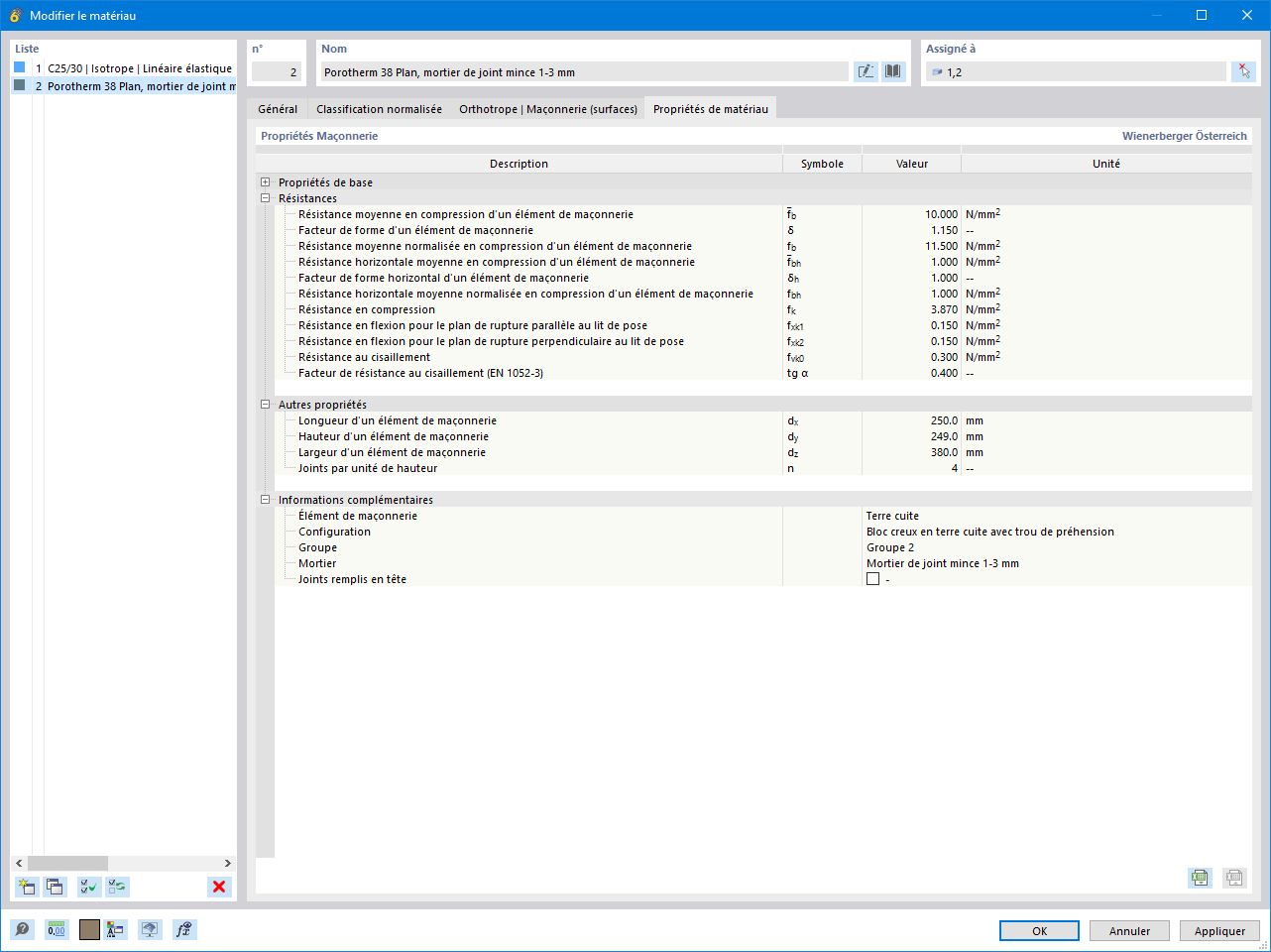
Task: Click blue color square of C25/30
Action: pyautogui.click(x=19, y=67)
